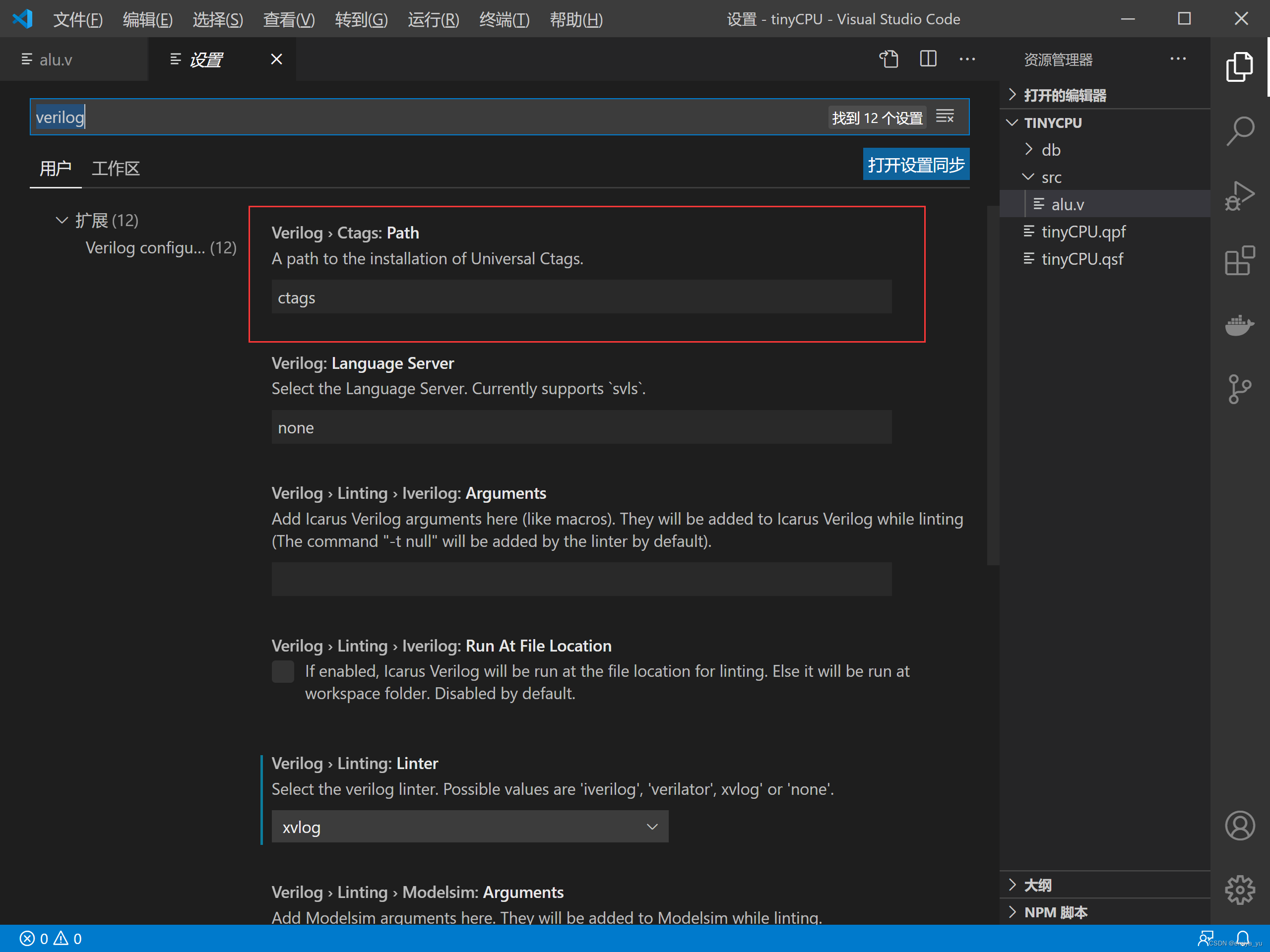Image resolution: width=1270 pixels, height=952 pixels.
Task: Open the 查看(V) menu
Action: pos(289,19)
